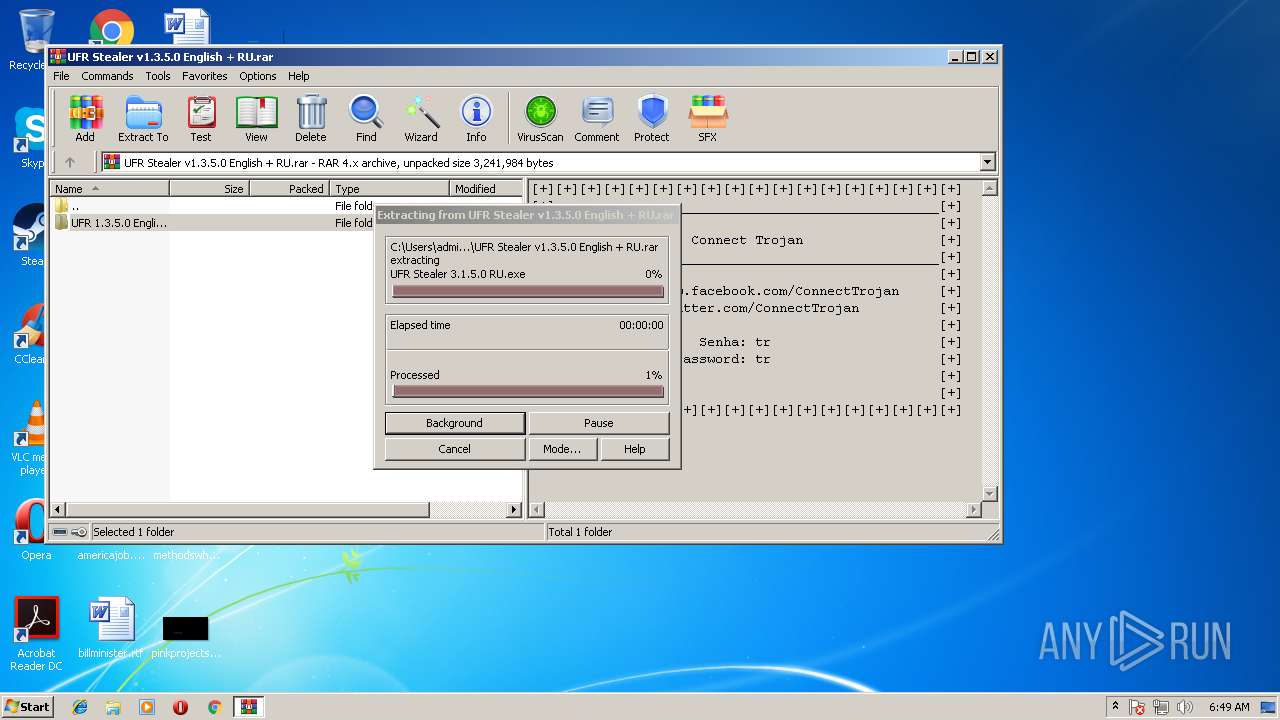Open the Find magnifier tool
This screenshot has height=720, width=1280.
click(x=366, y=119)
